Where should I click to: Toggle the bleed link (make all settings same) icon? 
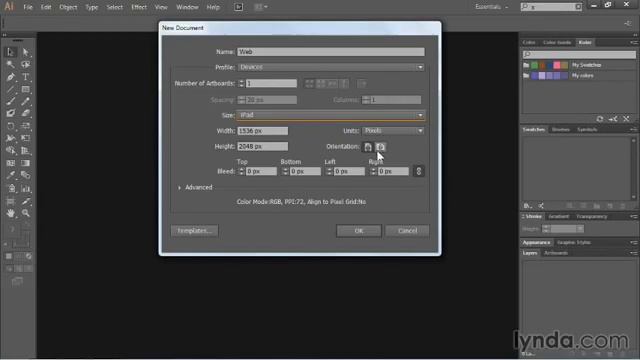tap(418, 171)
